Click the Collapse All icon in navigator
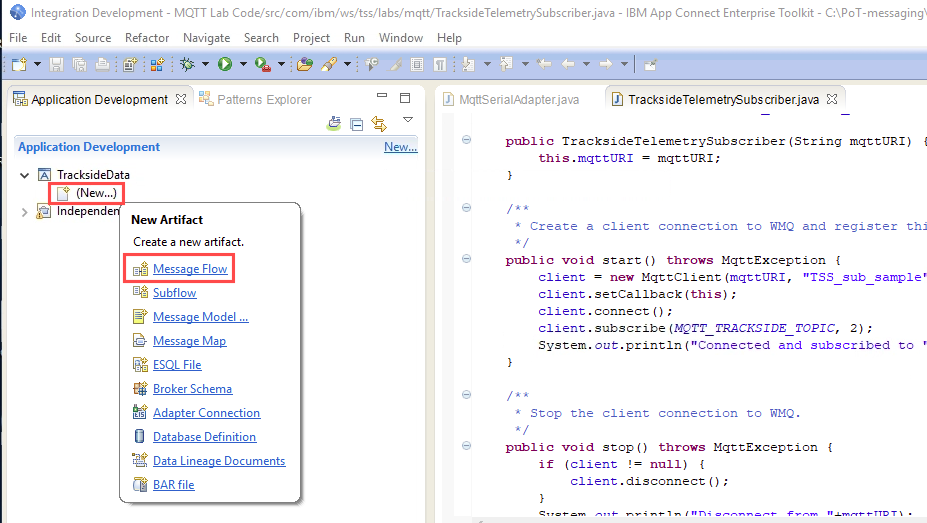927x523 pixels. tap(356, 124)
